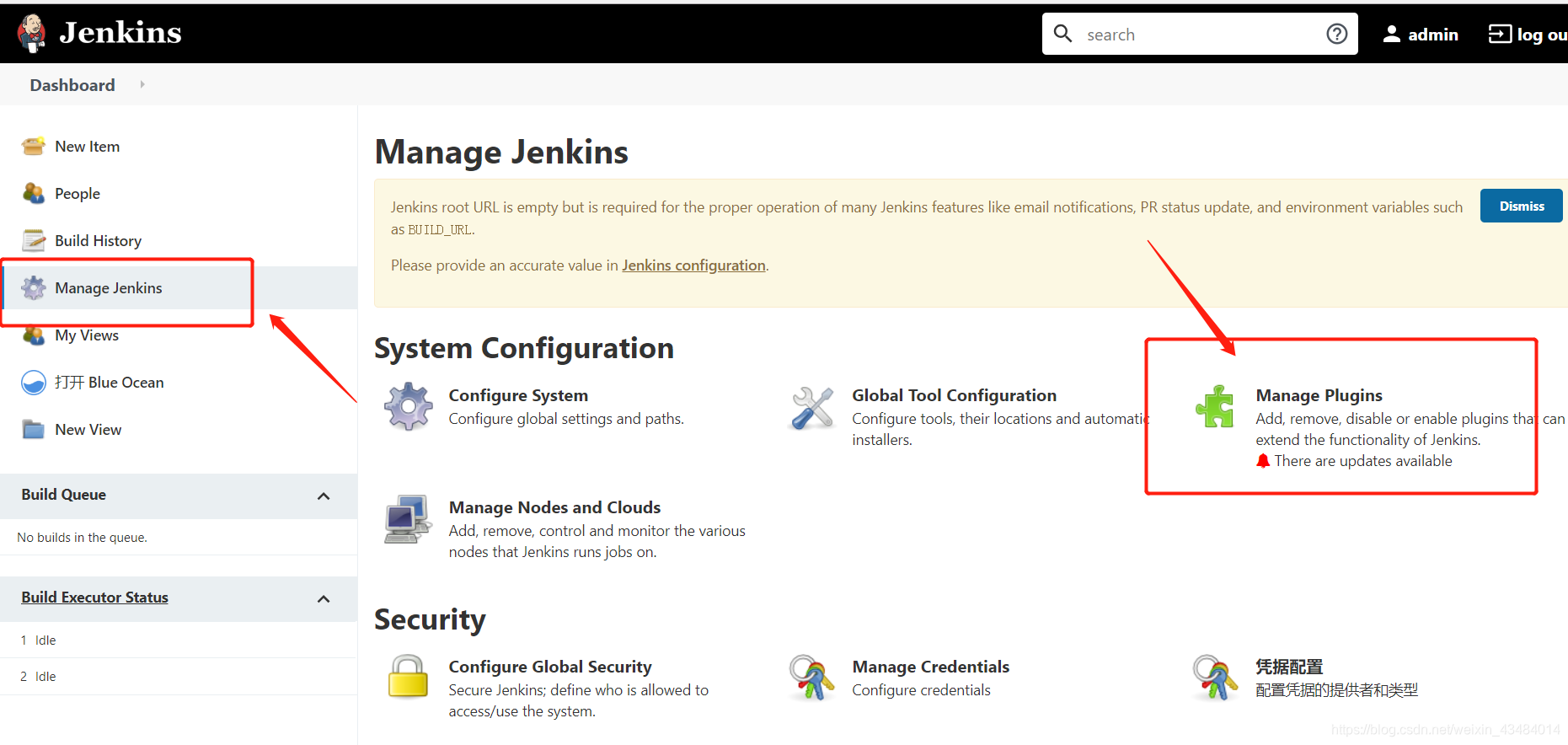Click the Build History notepad icon
The image size is (1568, 745).
click(34, 240)
